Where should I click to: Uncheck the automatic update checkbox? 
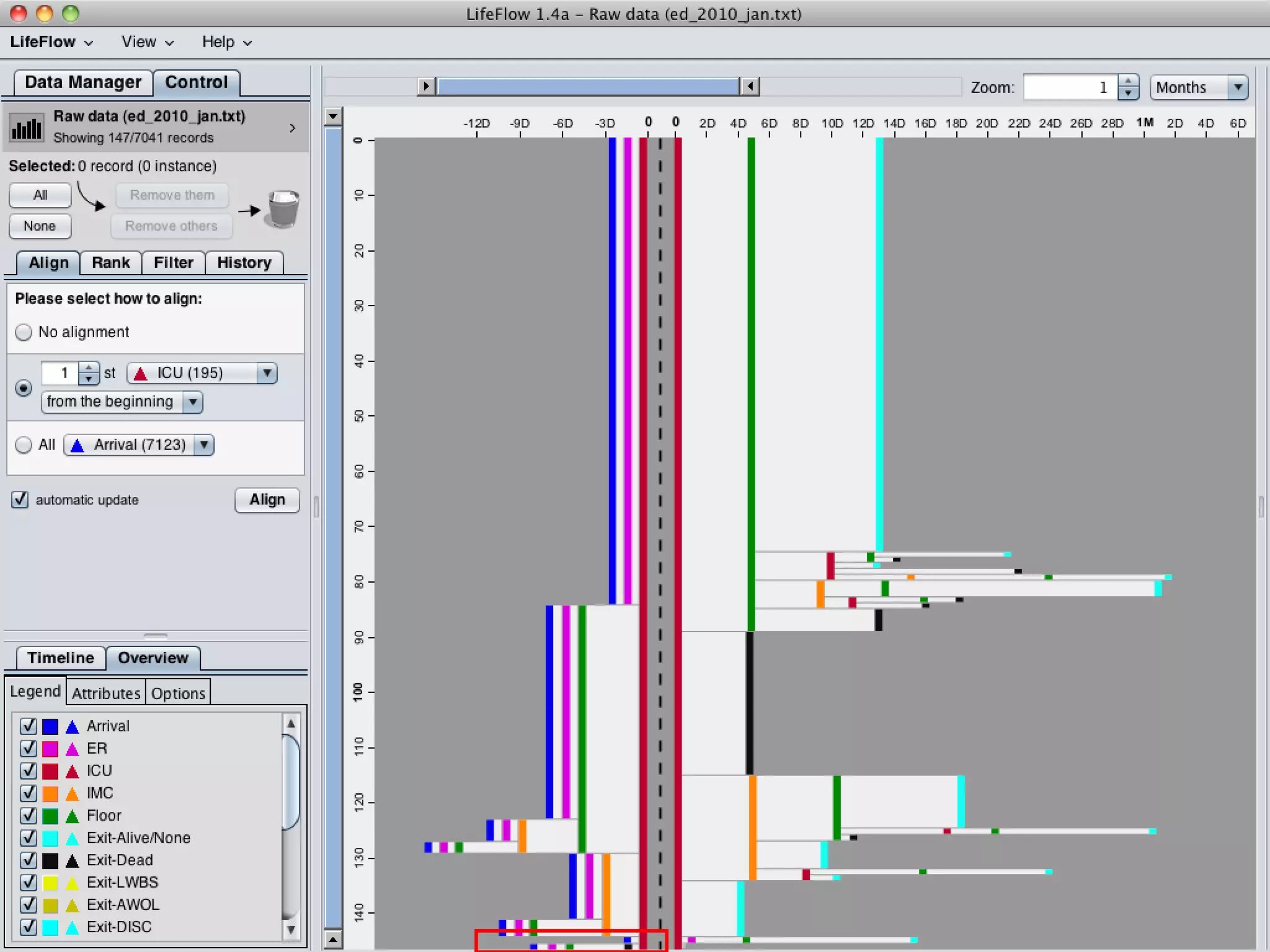(x=20, y=500)
